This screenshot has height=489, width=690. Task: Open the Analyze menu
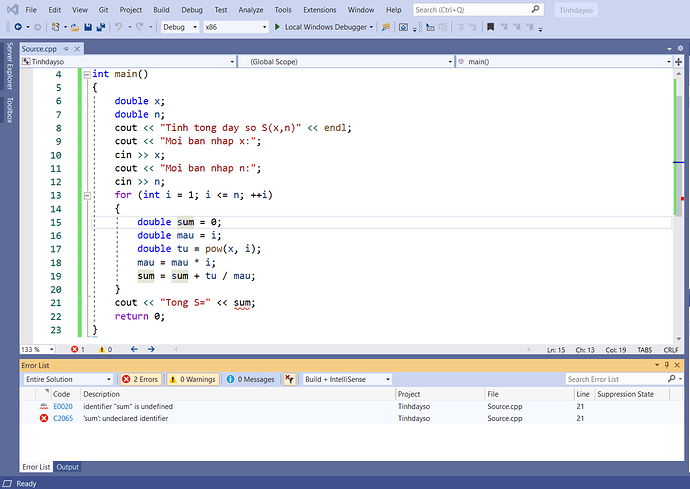(x=251, y=10)
